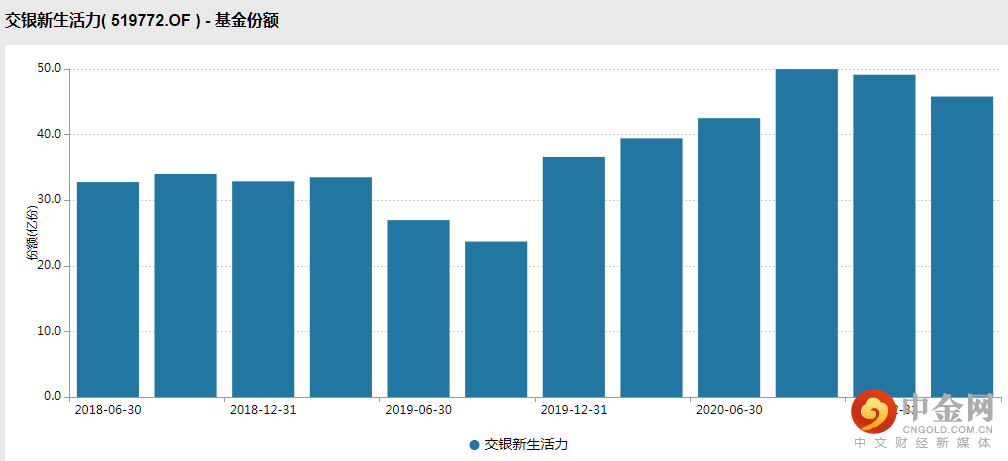The image size is (1008, 461).
Task: Click the 份额(亿份) axis title
Action: point(32,233)
